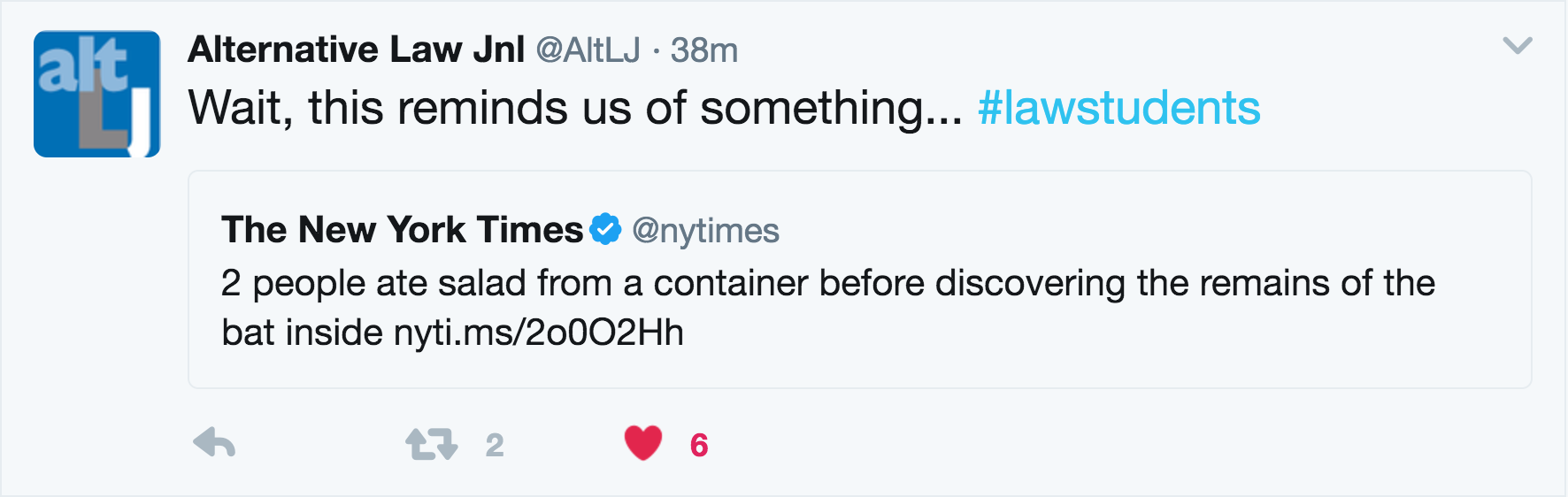The image size is (1568, 497).
Task: Click the 38m timestamp
Action: point(703,50)
